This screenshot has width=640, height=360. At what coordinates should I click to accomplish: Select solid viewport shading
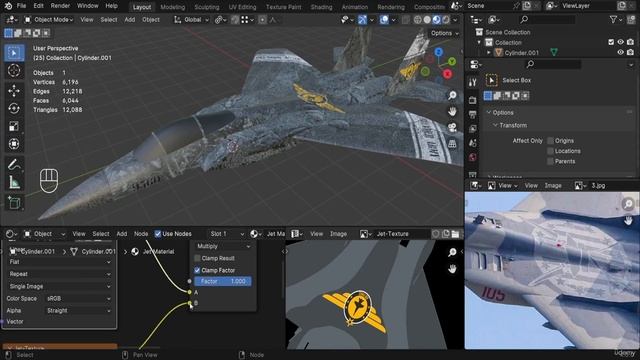coord(427,20)
